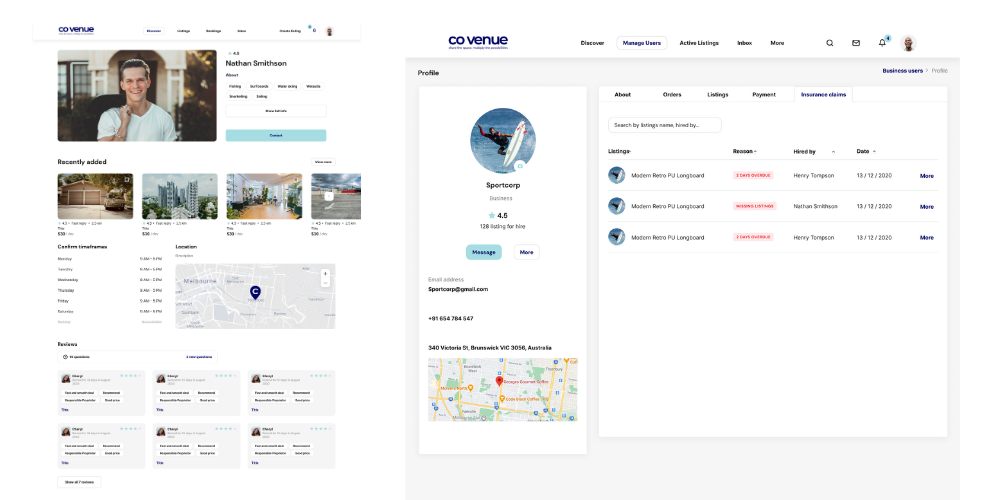This screenshot has height=500, width=1000.
Task: Click the Business users breadcrumb link
Action: 902,71
